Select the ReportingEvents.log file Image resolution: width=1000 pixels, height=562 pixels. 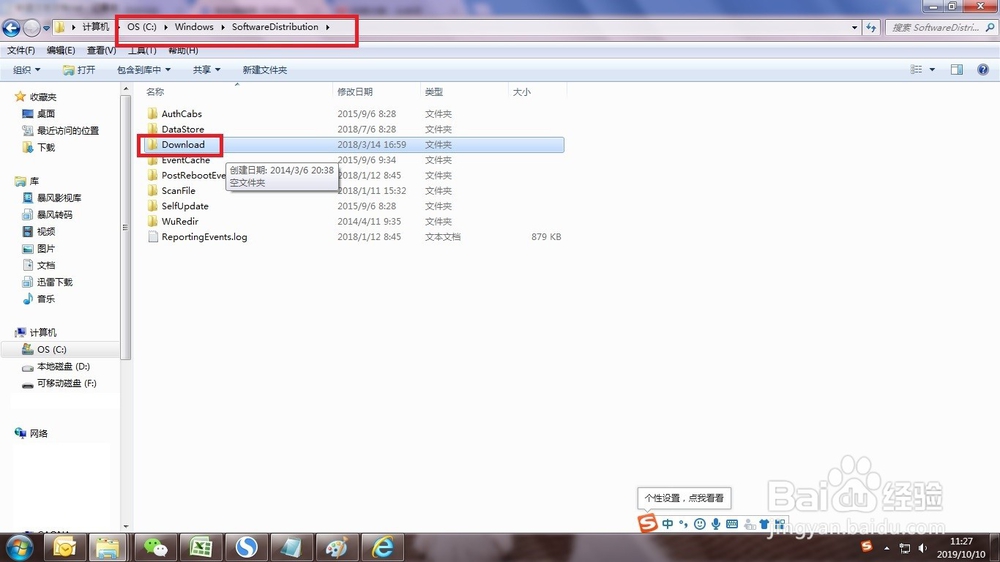coord(204,236)
